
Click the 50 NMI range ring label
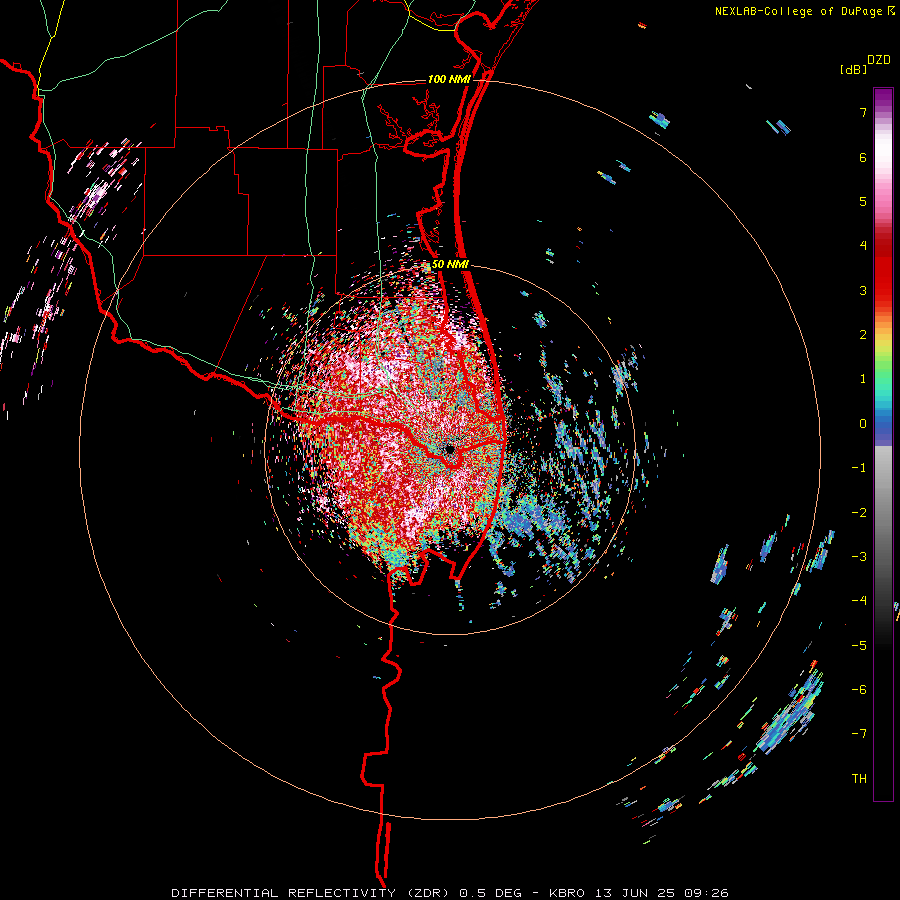[x=450, y=264]
